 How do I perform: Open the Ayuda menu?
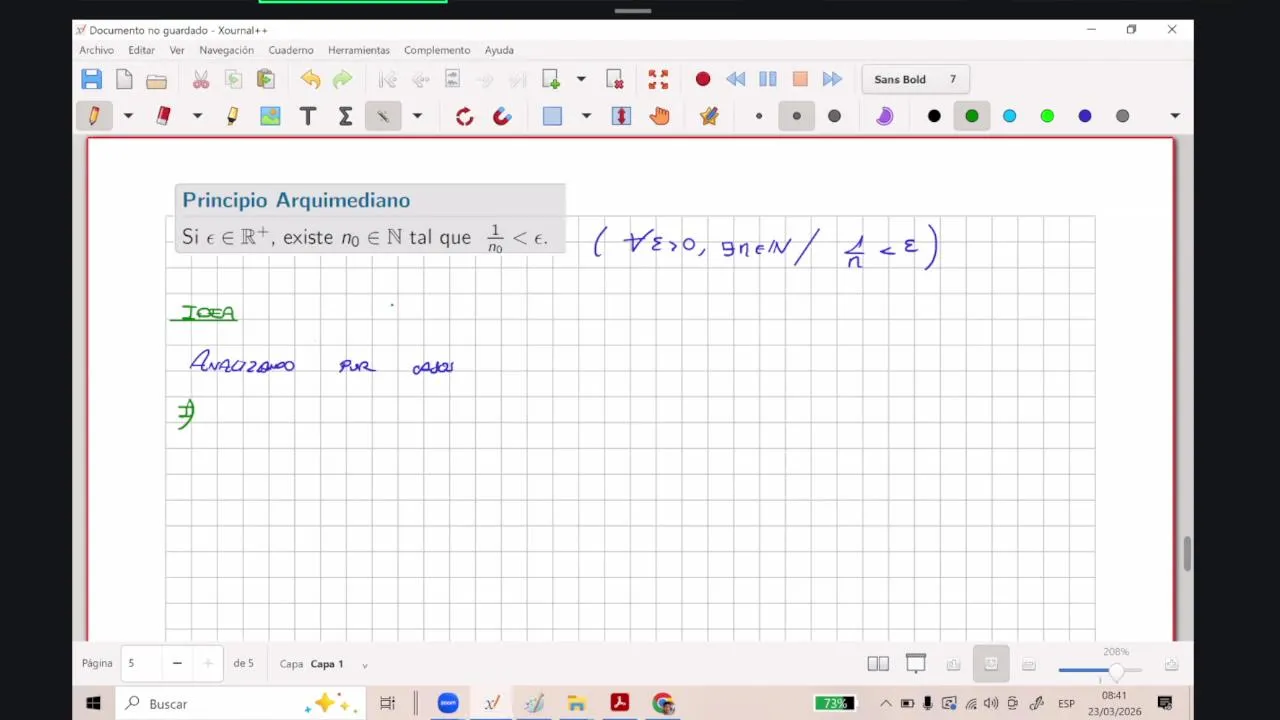coord(499,50)
